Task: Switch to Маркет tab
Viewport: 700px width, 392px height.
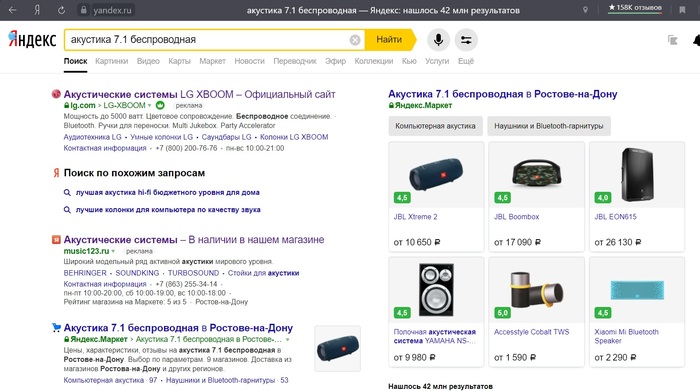Action: click(x=212, y=61)
